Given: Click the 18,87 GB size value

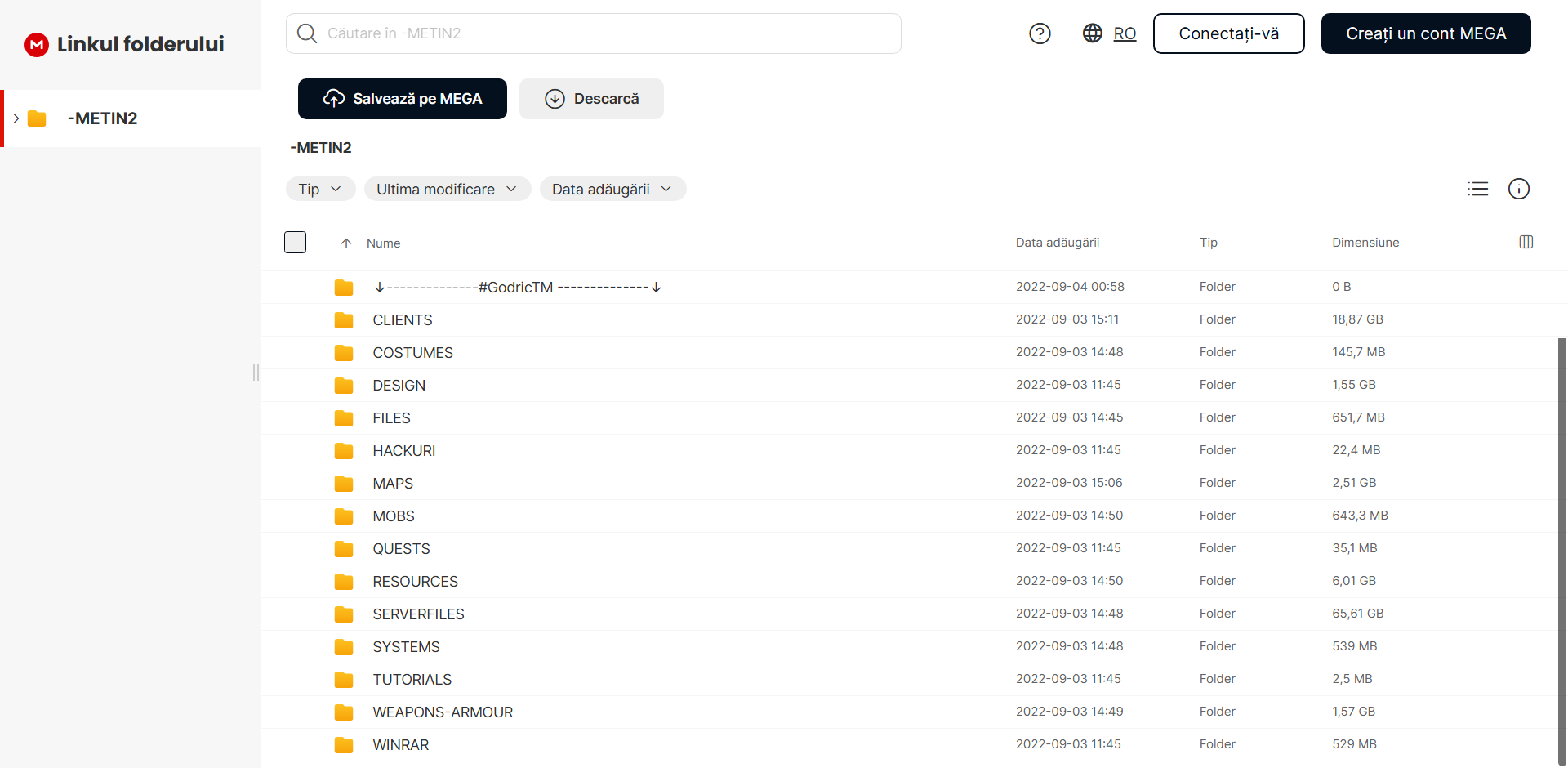Looking at the screenshot, I should coord(1357,319).
